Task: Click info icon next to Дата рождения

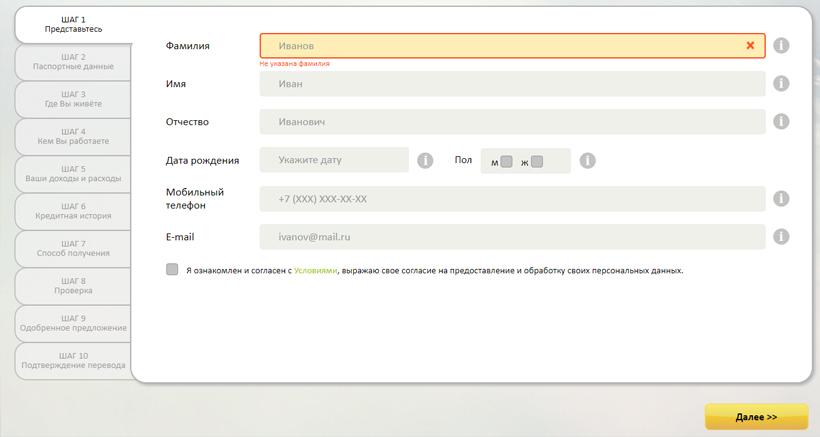Action: point(425,160)
